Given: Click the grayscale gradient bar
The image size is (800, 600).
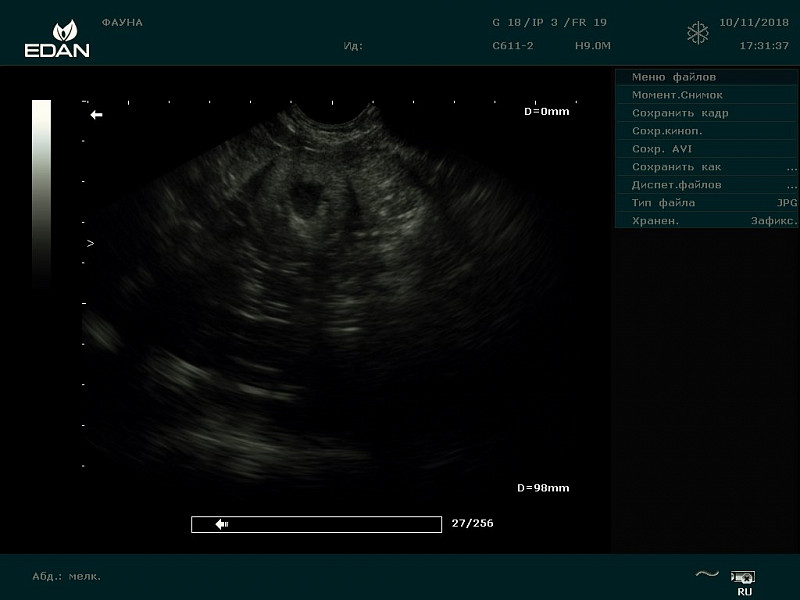Looking at the screenshot, I should (x=41, y=190).
